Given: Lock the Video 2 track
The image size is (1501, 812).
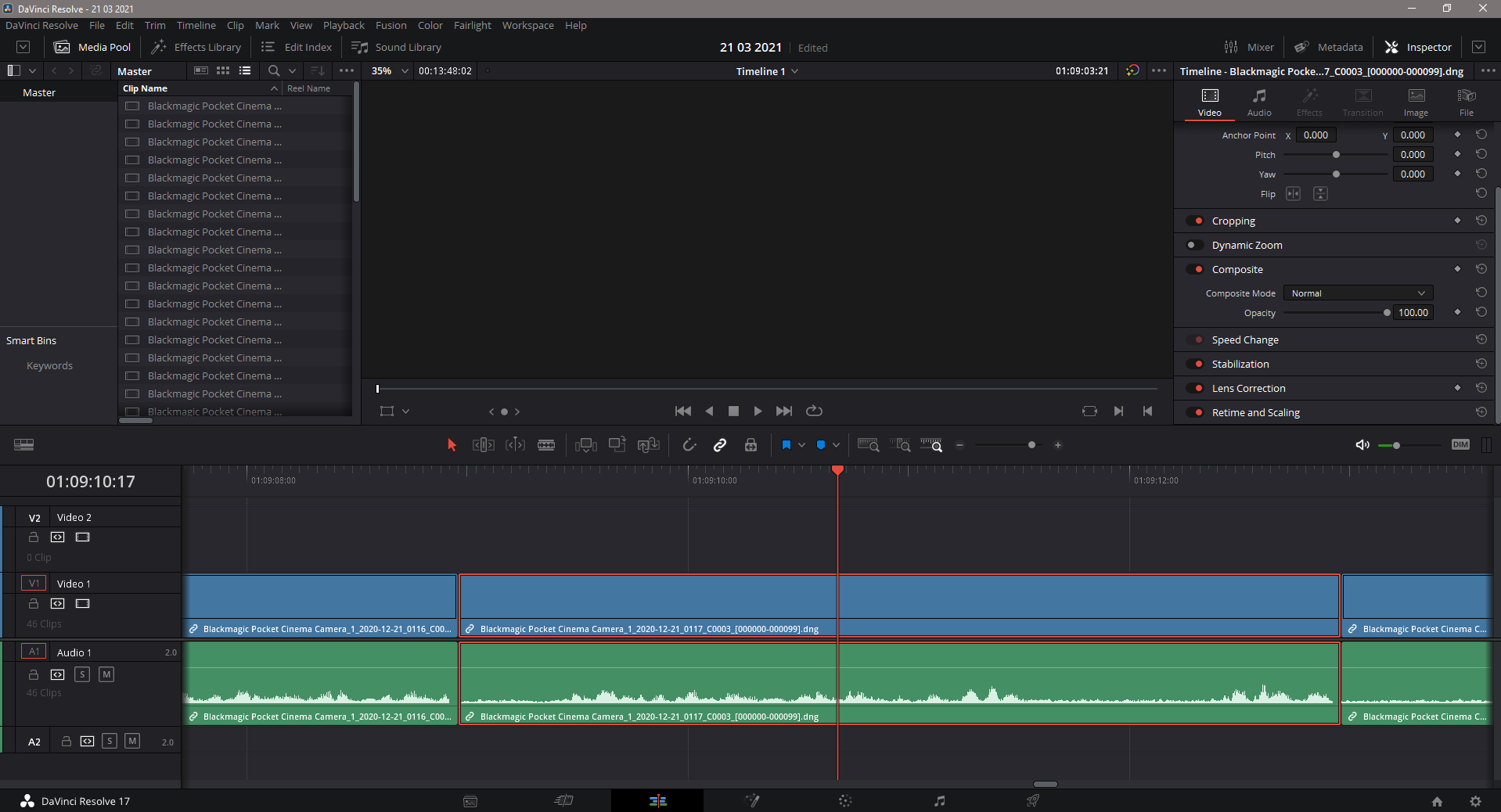Looking at the screenshot, I should pyautogui.click(x=34, y=537).
